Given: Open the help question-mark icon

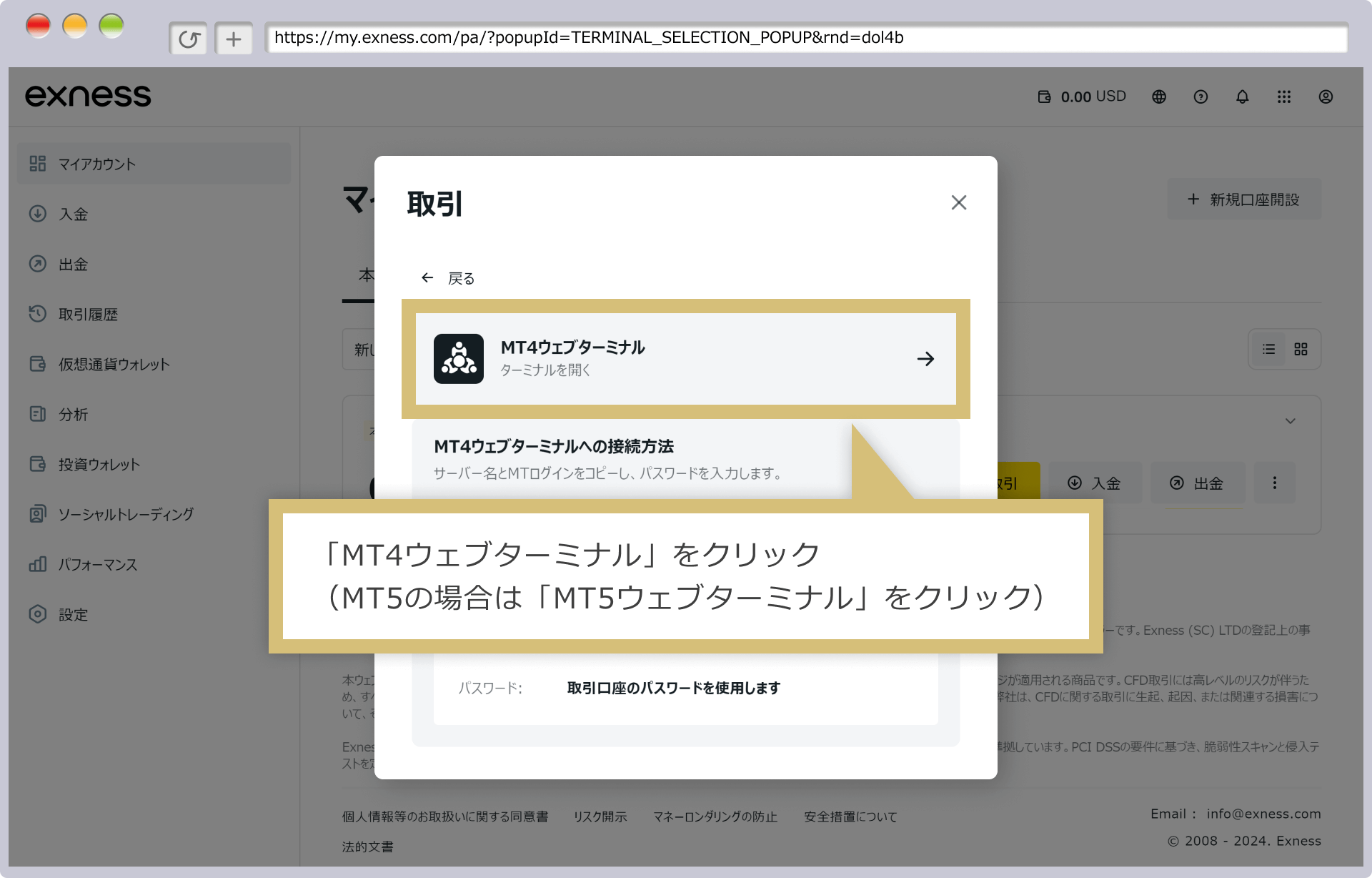Looking at the screenshot, I should (1200, 97).
